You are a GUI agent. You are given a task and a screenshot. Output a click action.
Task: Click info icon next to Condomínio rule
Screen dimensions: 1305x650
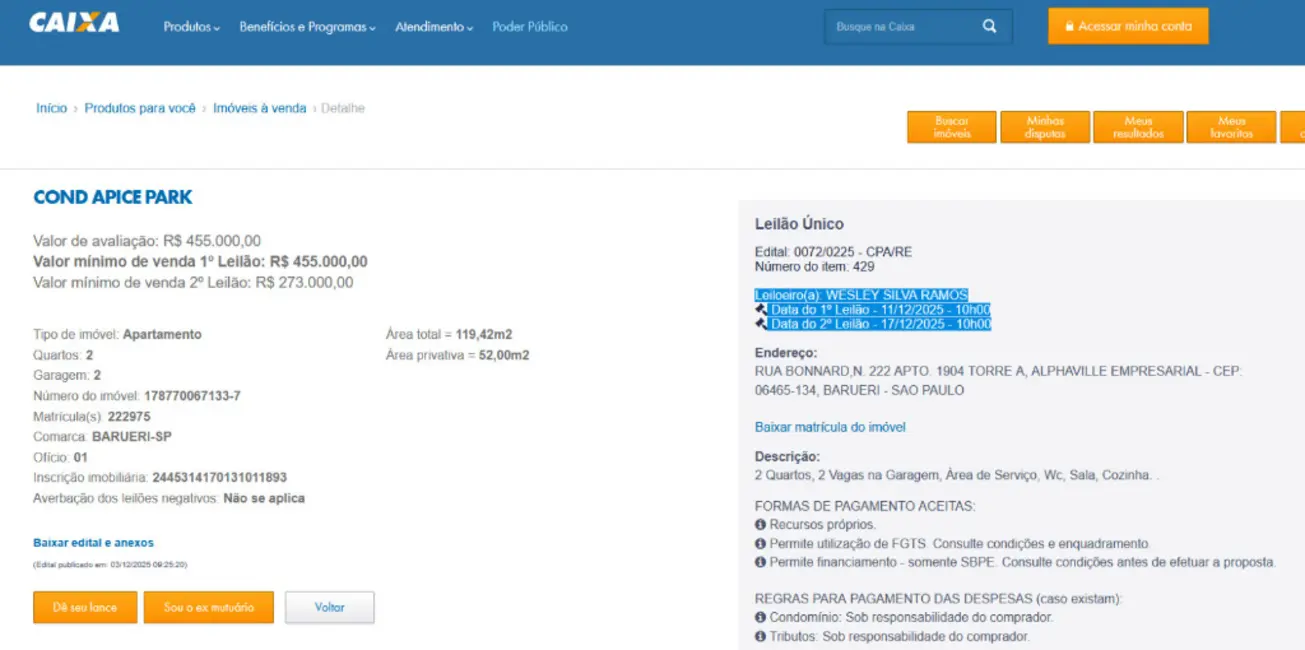[760, 618]
